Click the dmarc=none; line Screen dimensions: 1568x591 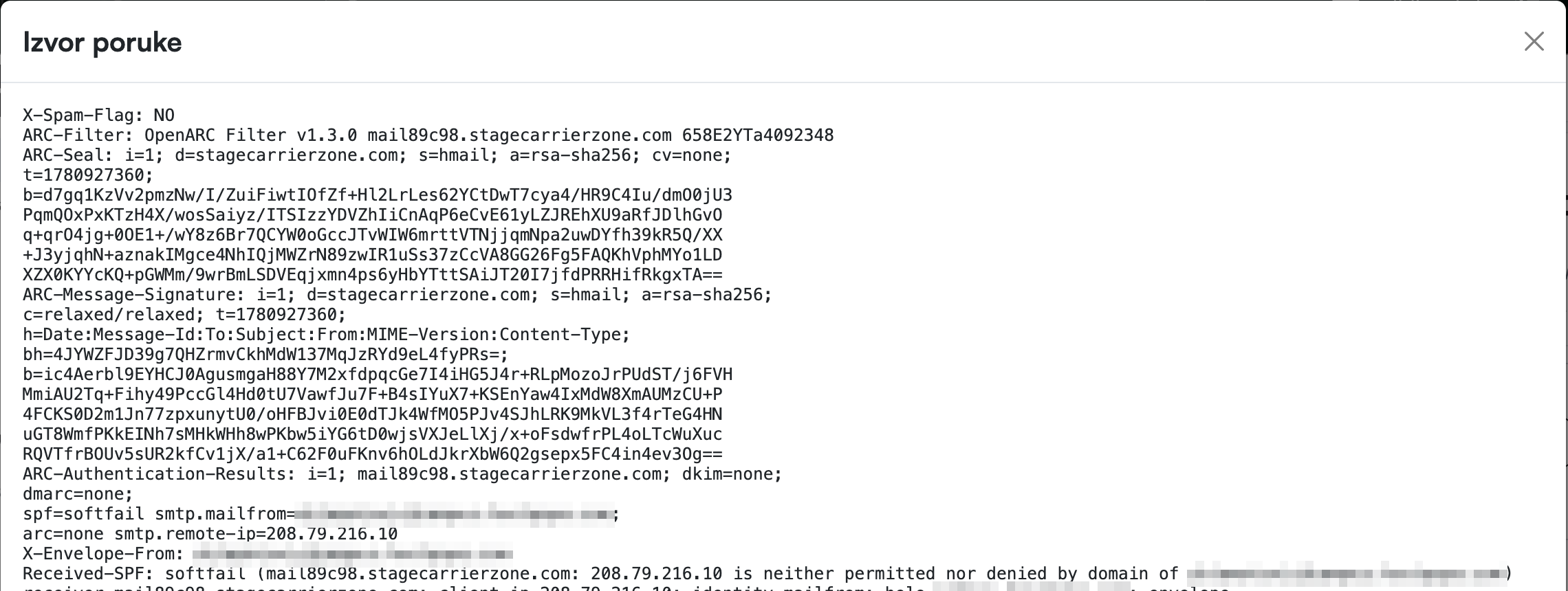click(x=78, y=494)
